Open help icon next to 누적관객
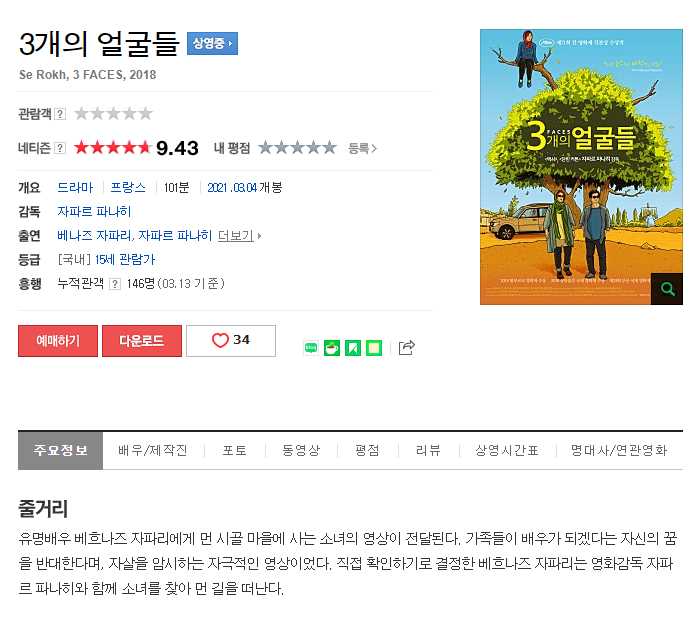The image size is (699, 619). click(x=115, y=284)
